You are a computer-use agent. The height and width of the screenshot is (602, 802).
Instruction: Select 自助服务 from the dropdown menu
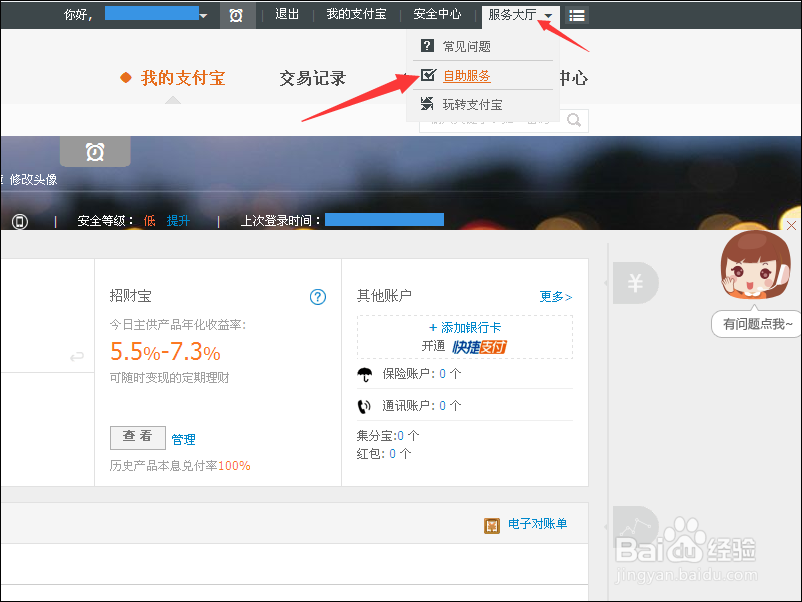(x=466, y=76)
